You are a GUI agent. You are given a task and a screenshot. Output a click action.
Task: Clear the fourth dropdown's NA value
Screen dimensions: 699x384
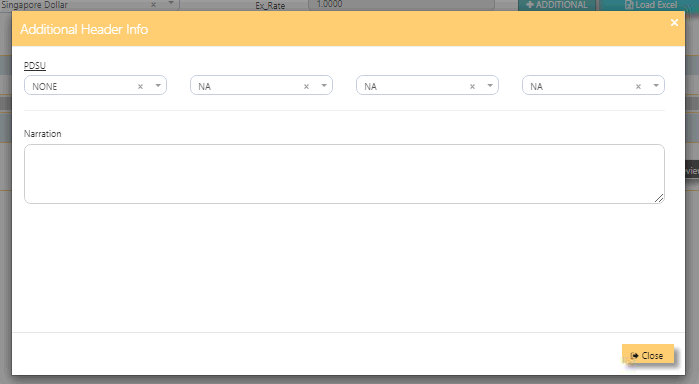638,87
